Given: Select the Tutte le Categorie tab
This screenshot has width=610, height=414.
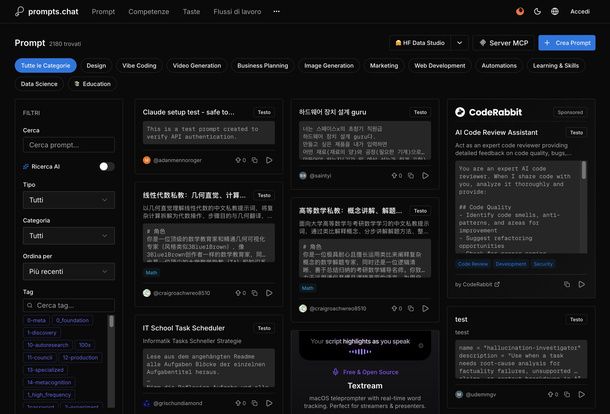Looking at the screenshot, I should point(46,65).
